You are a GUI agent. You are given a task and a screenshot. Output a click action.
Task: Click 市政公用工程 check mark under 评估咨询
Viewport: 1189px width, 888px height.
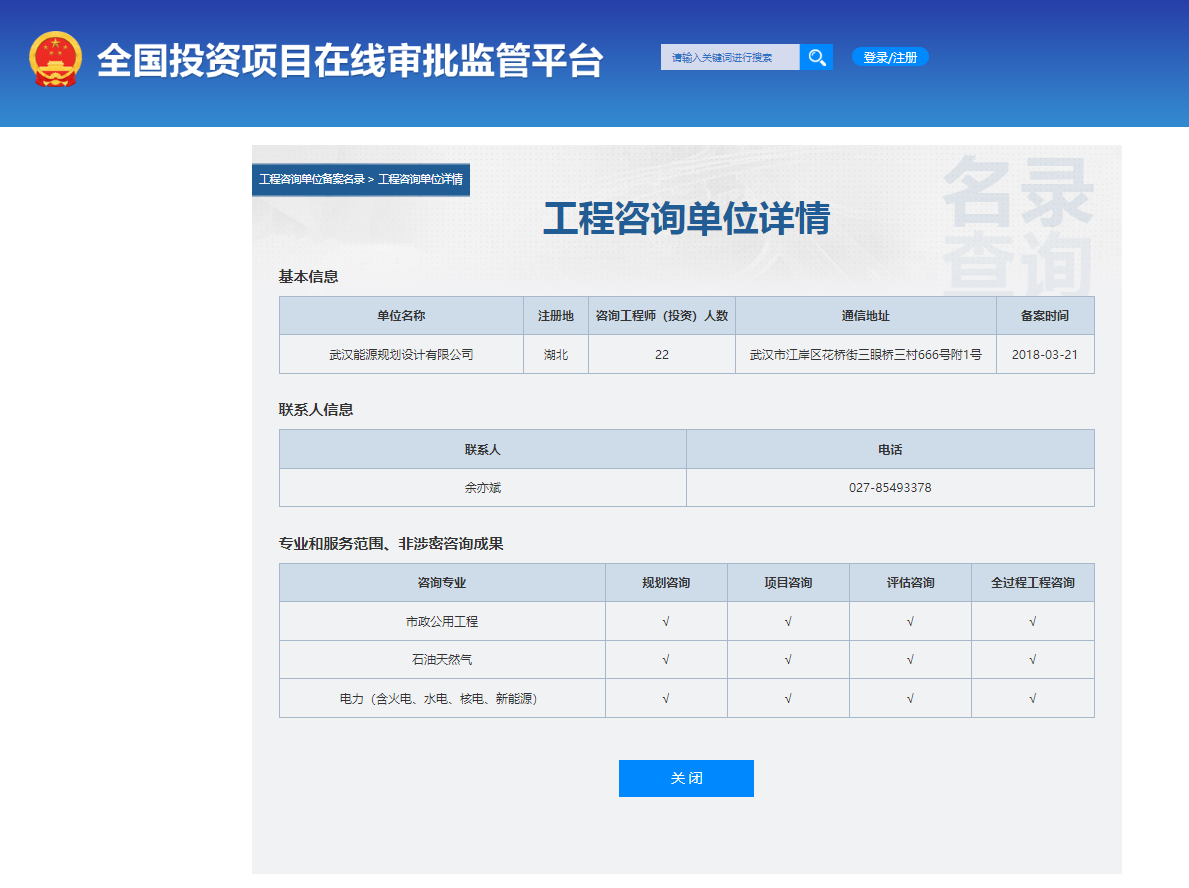(910, 621)
